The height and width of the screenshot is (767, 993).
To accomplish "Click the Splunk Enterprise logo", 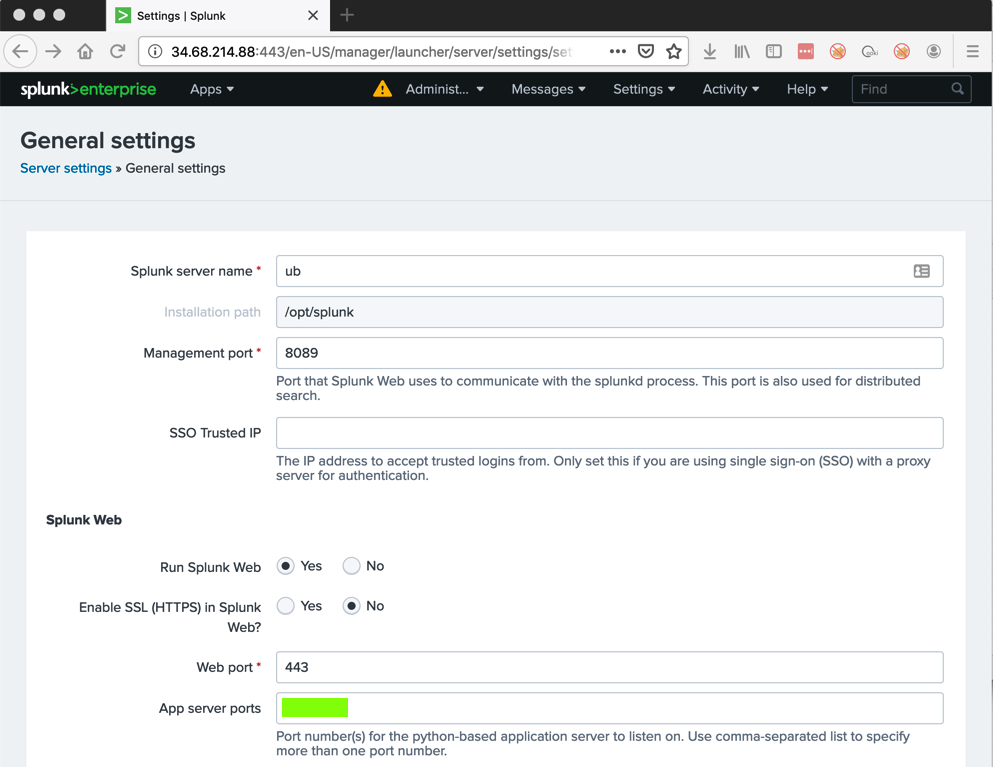I will point(88,89).
